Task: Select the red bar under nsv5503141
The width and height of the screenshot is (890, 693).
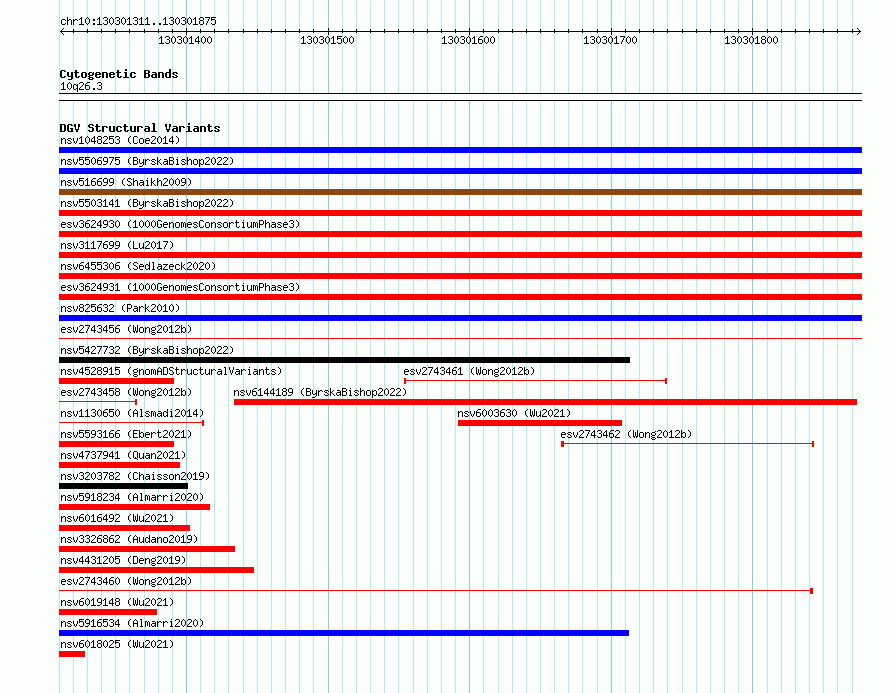Action: (460, 213)
